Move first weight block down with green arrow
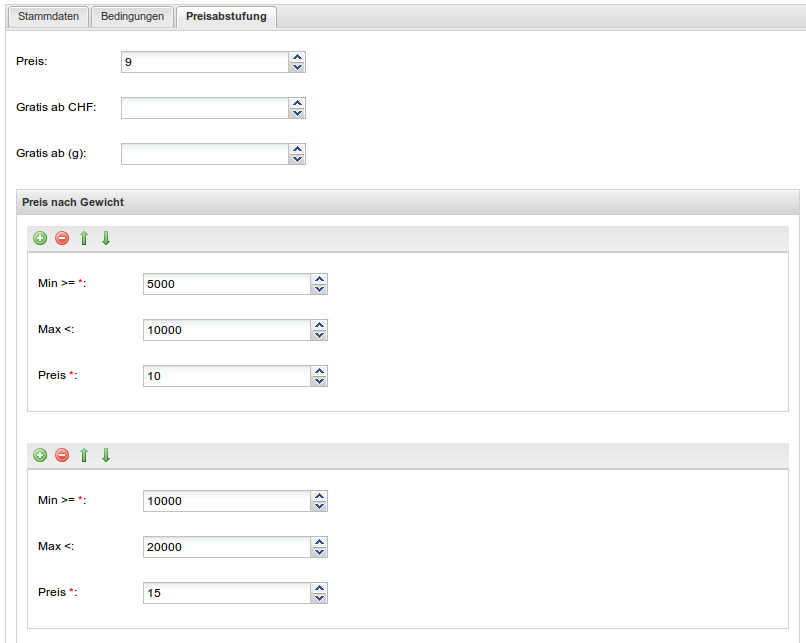Image resolution: width=806 pixels, height=643 pixels. pyautogui.click(x=106, y=238)
